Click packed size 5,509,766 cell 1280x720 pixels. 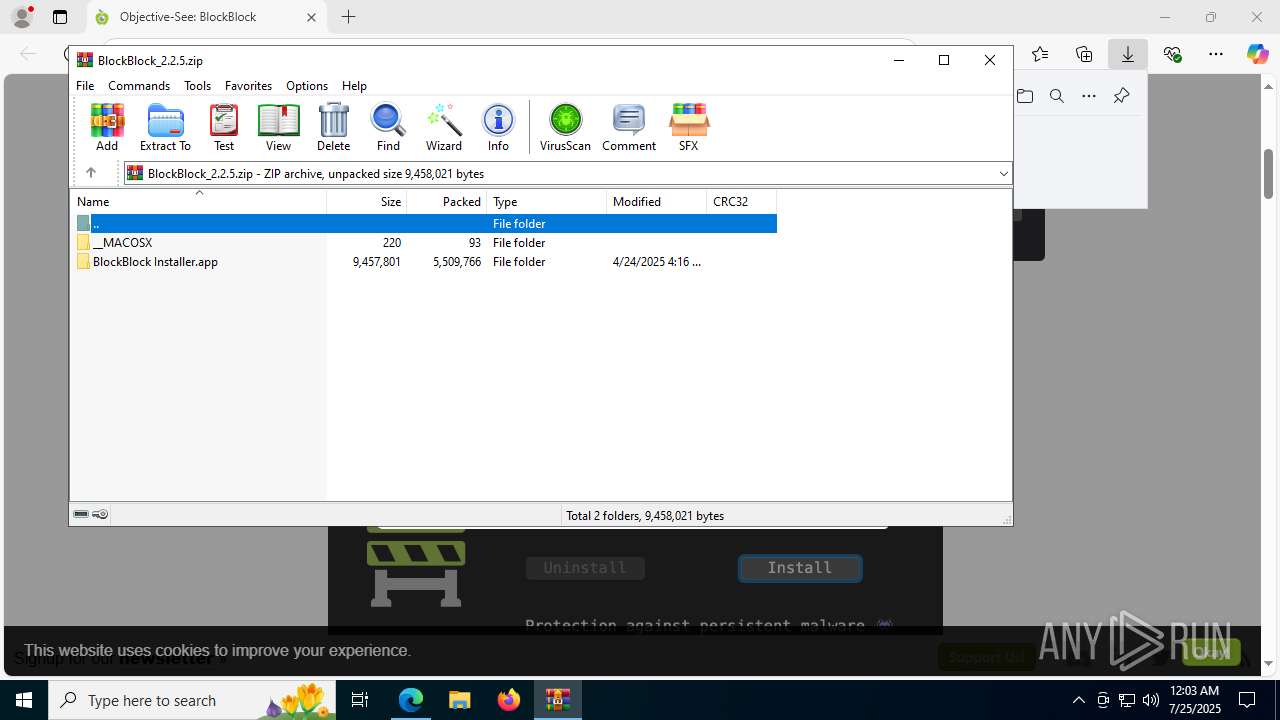point(457,262)
